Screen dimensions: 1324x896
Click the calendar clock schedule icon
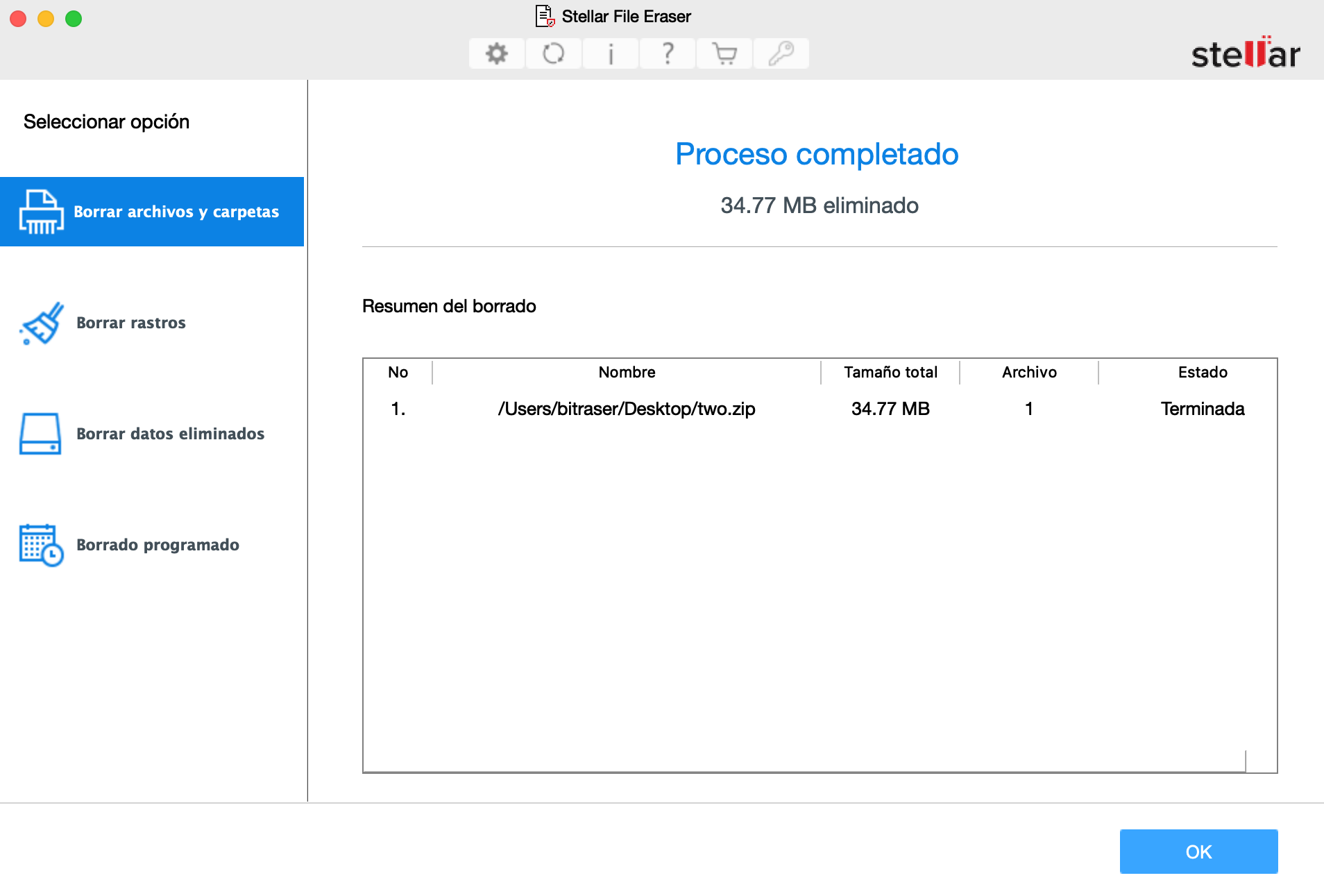click(x=42, y=545)
